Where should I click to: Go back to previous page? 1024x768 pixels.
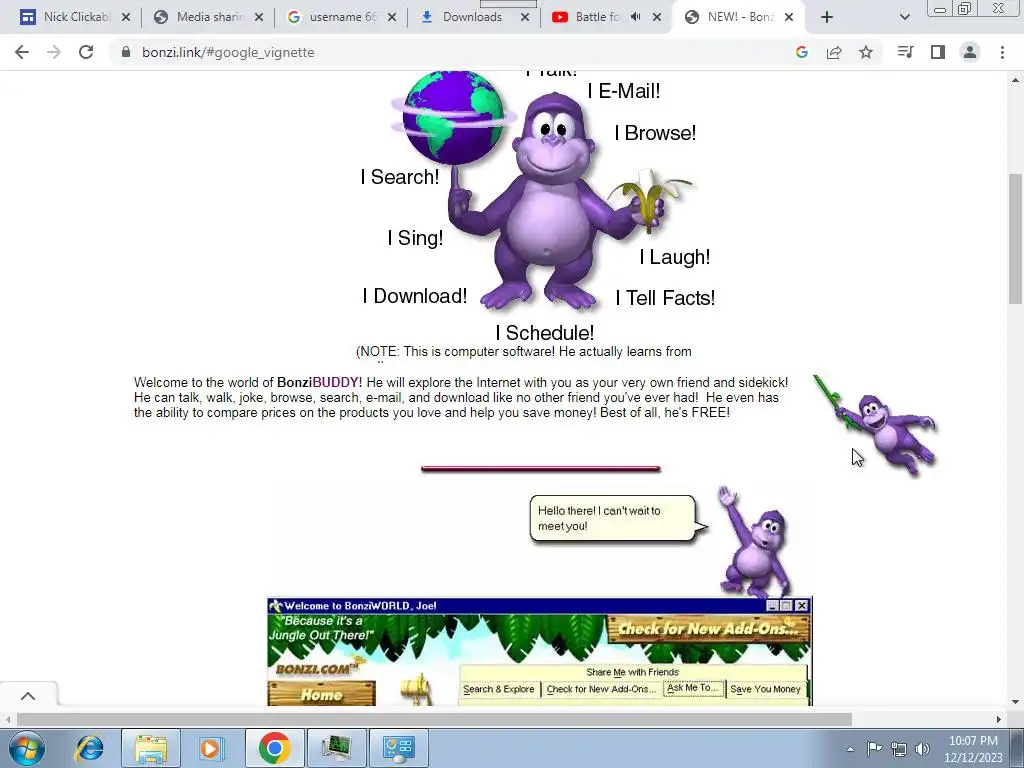pos(22,52)
